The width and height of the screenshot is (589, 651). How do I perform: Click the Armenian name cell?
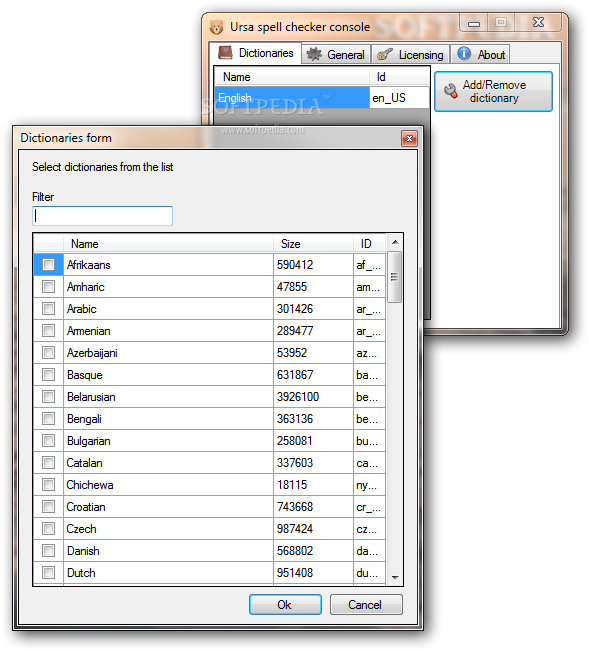tap(168, 330)
